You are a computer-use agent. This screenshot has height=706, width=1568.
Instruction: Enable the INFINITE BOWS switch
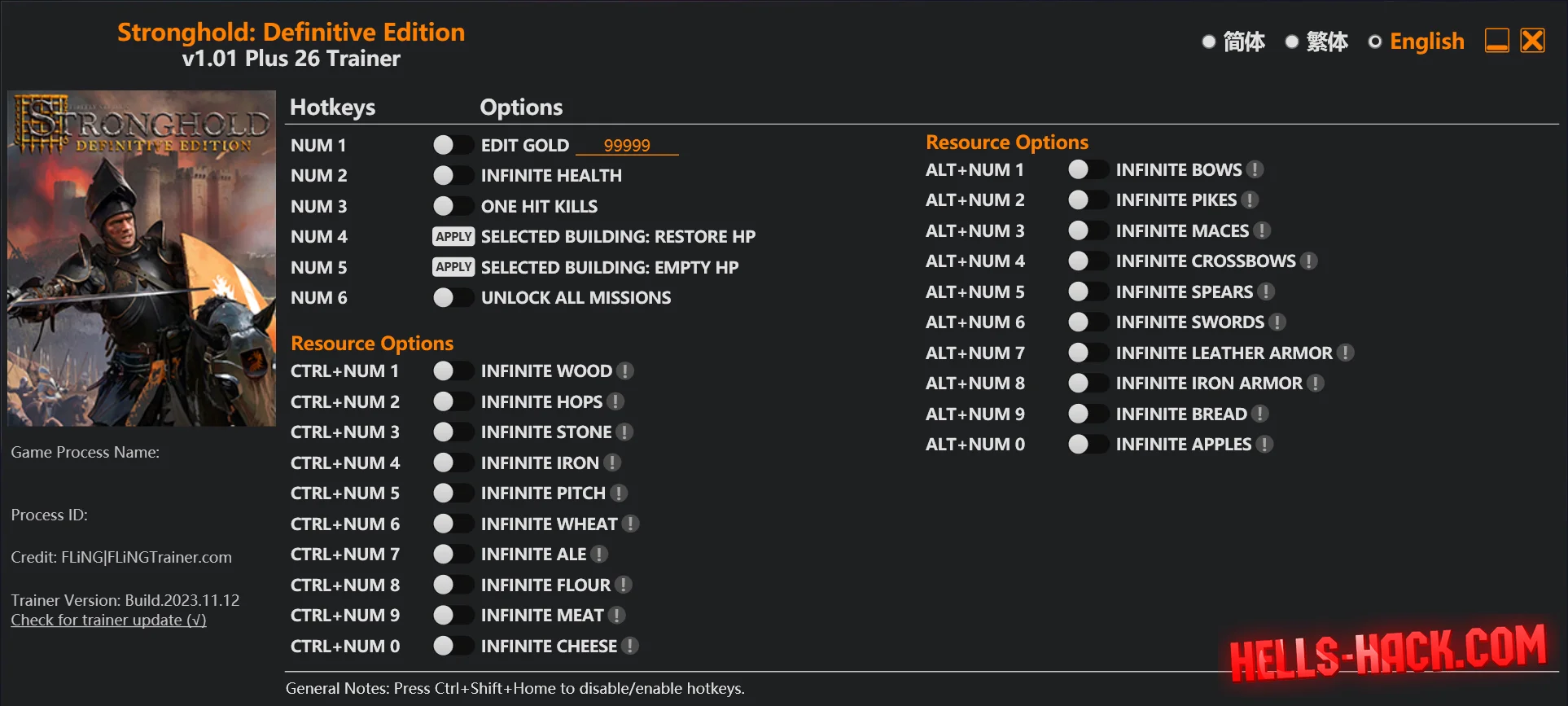tap(1088, 169)
